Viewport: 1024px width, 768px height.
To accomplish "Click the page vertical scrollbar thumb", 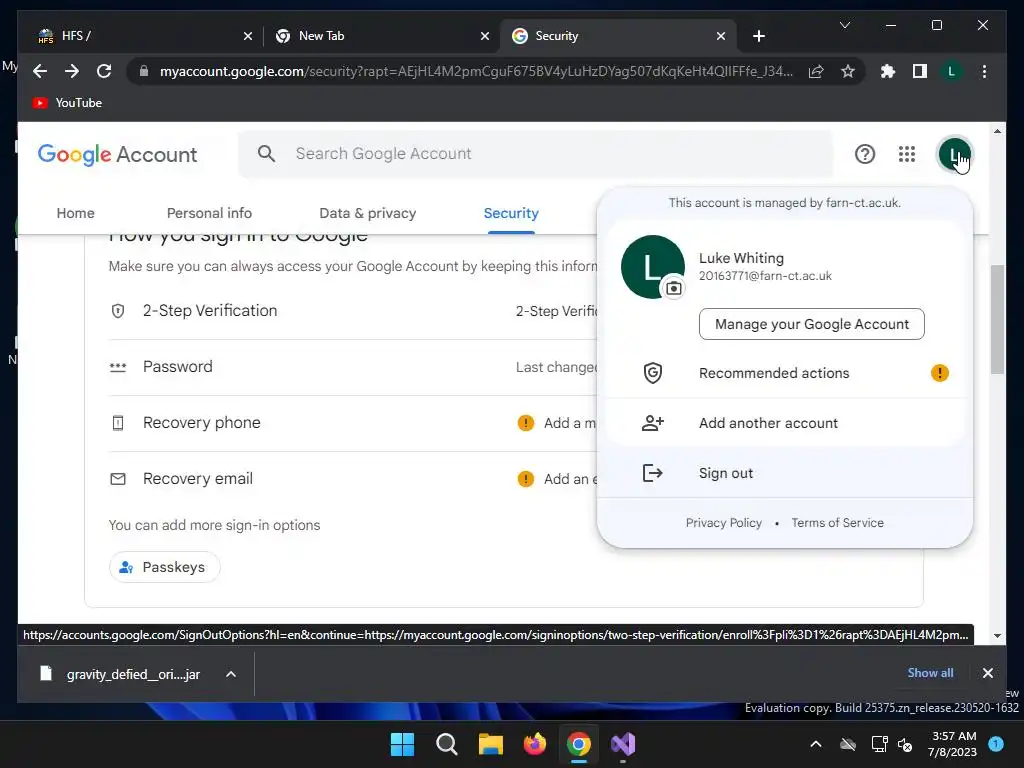I will pyautogui.click(x=997, y=319).
